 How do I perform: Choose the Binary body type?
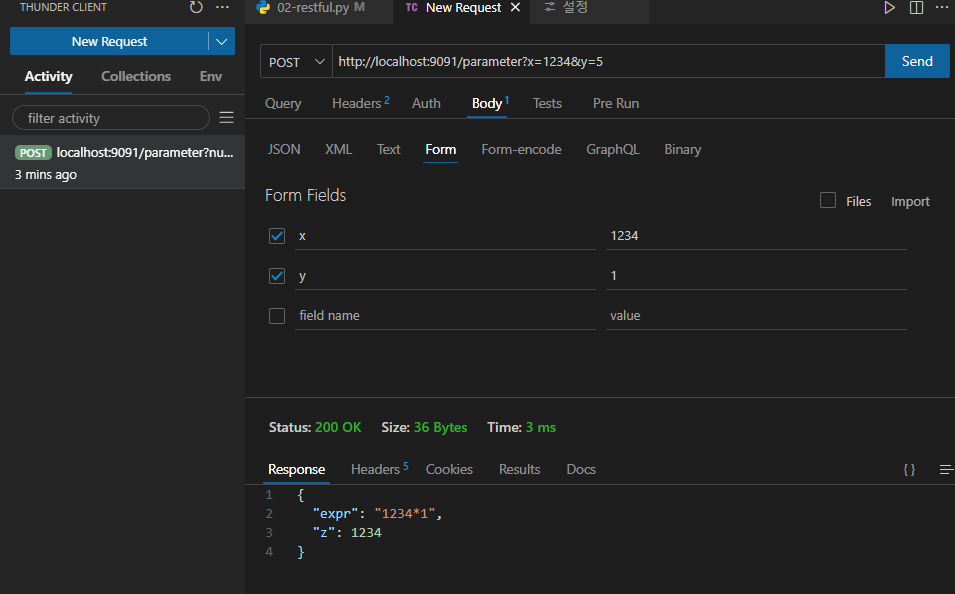tap(683, 149)
